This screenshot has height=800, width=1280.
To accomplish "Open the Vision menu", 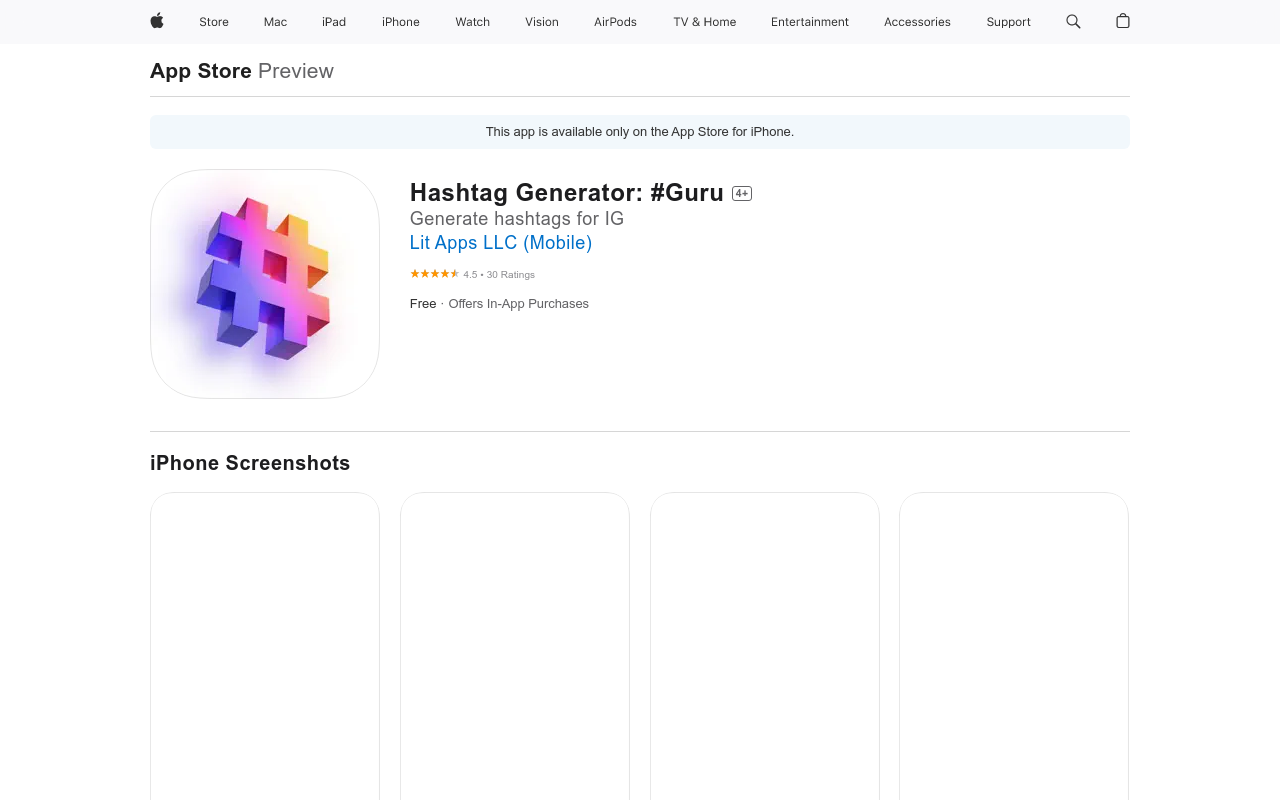I will [x=542, y=22].
